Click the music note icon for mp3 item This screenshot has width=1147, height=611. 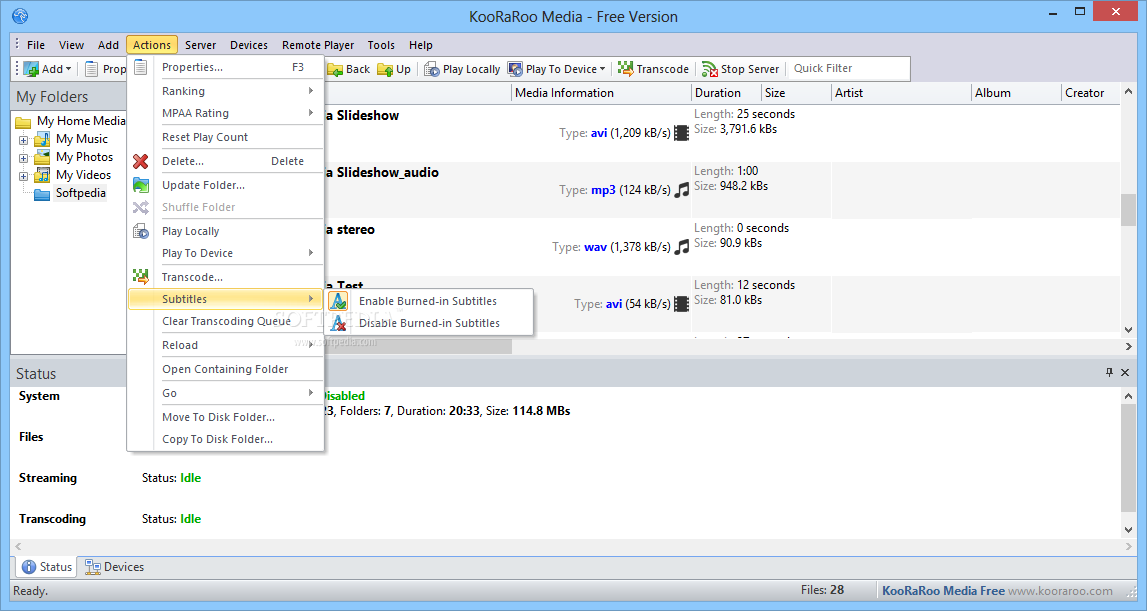pyautogui.click(x=682, y=190)
